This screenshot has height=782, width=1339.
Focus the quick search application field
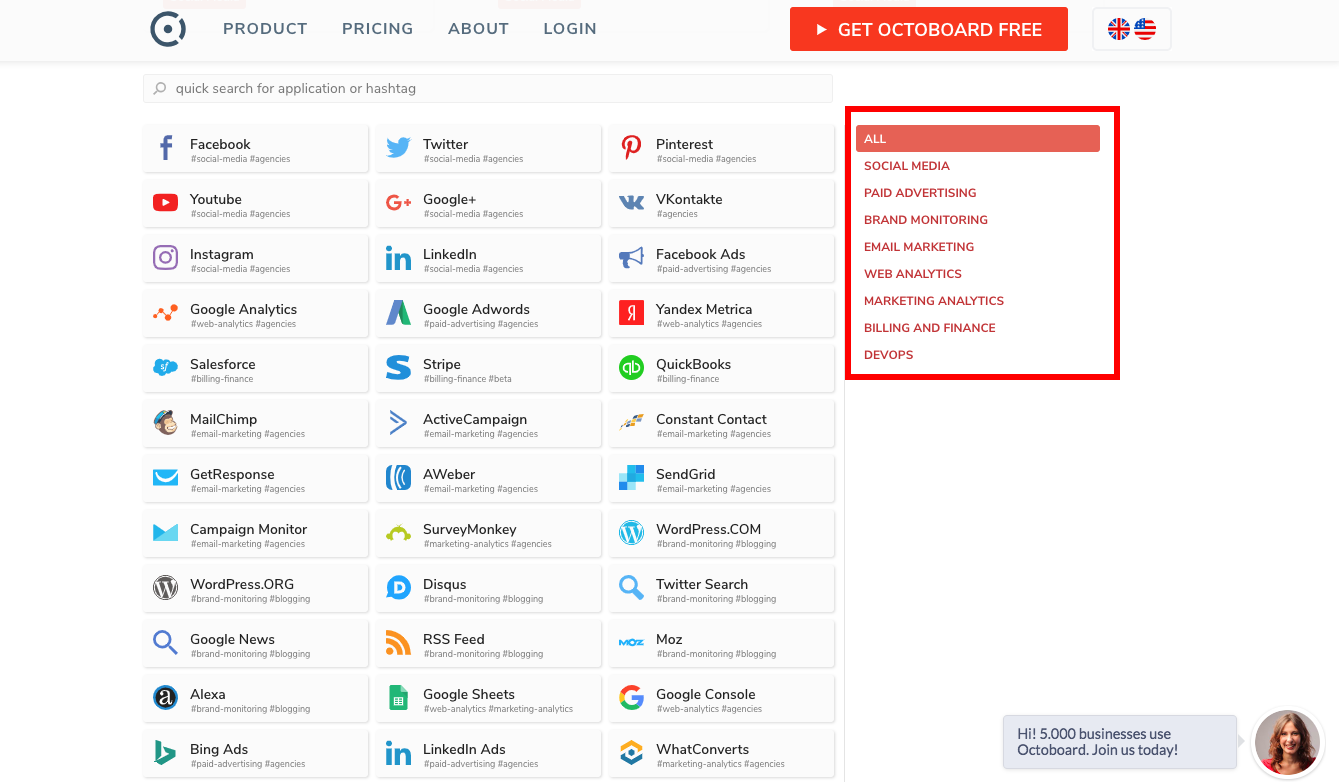pos(488,88)
